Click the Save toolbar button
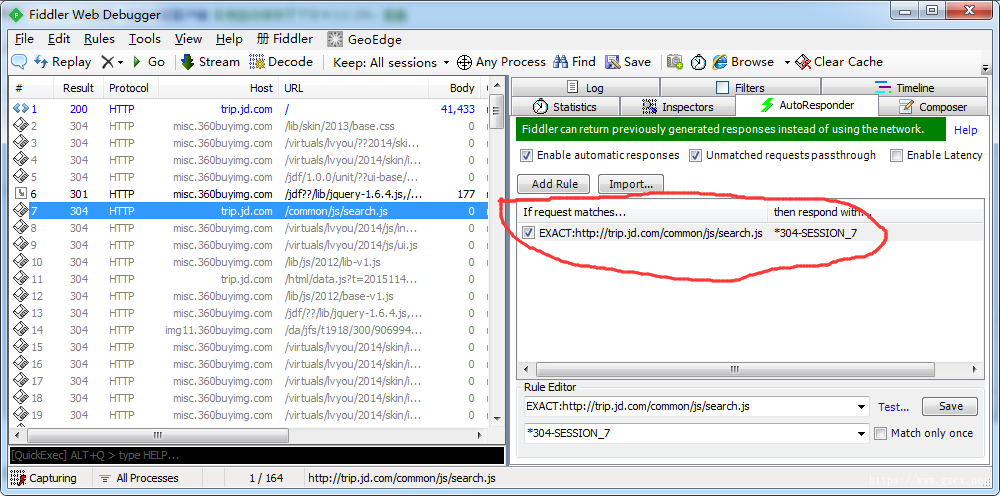 (628, 62)
